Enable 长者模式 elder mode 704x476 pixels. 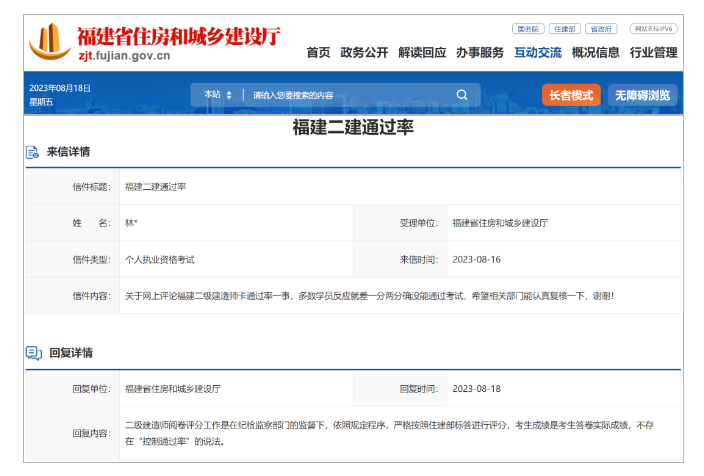click(571, 95)
